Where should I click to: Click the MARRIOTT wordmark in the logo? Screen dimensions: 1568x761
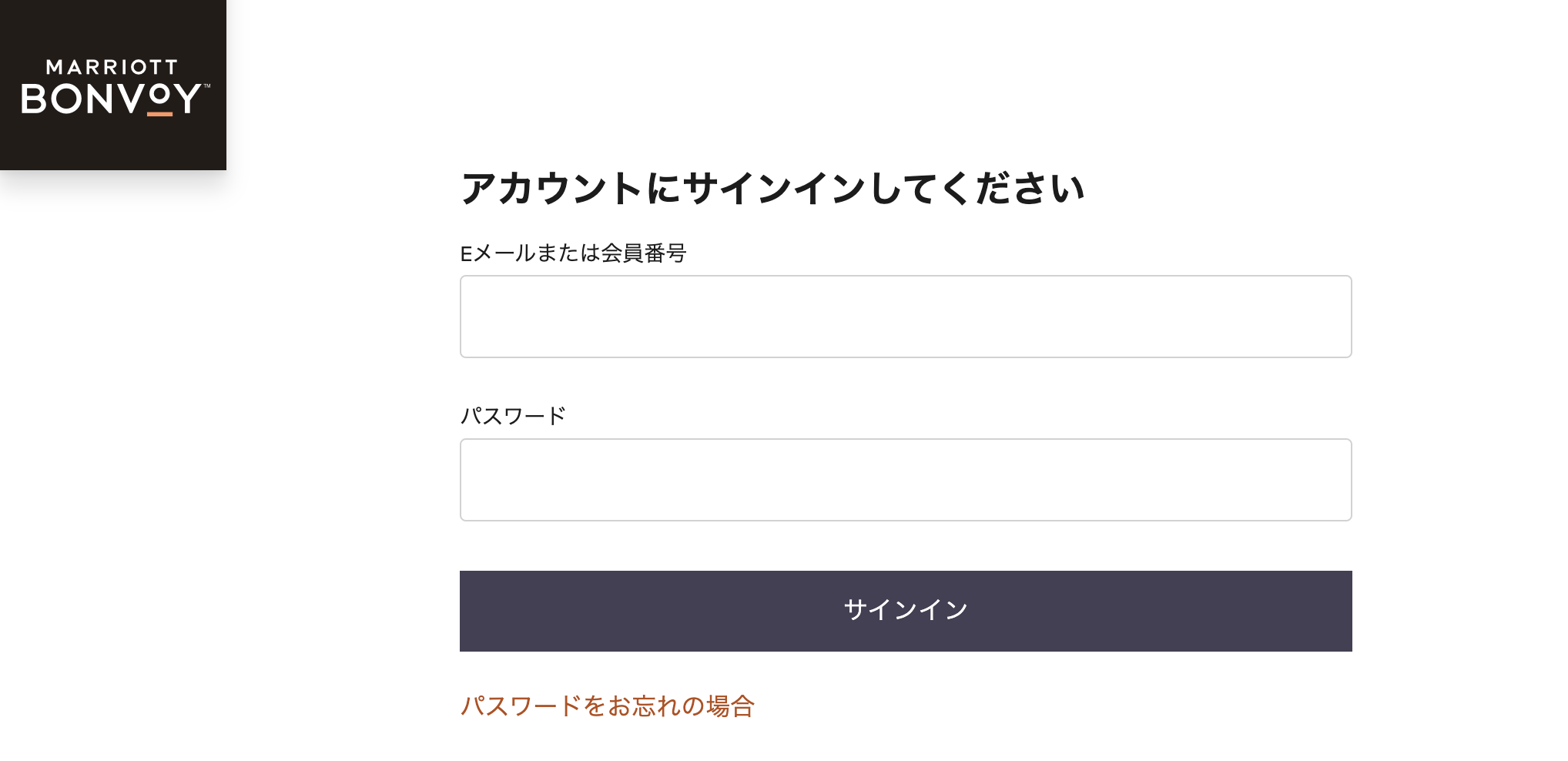click(112, 67)
